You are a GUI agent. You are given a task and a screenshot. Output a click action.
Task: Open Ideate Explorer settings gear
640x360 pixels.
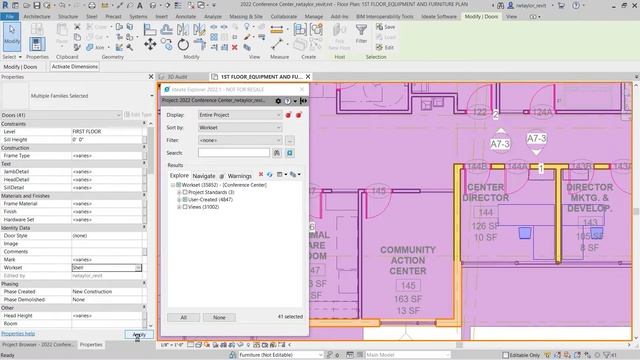(278, 101)
